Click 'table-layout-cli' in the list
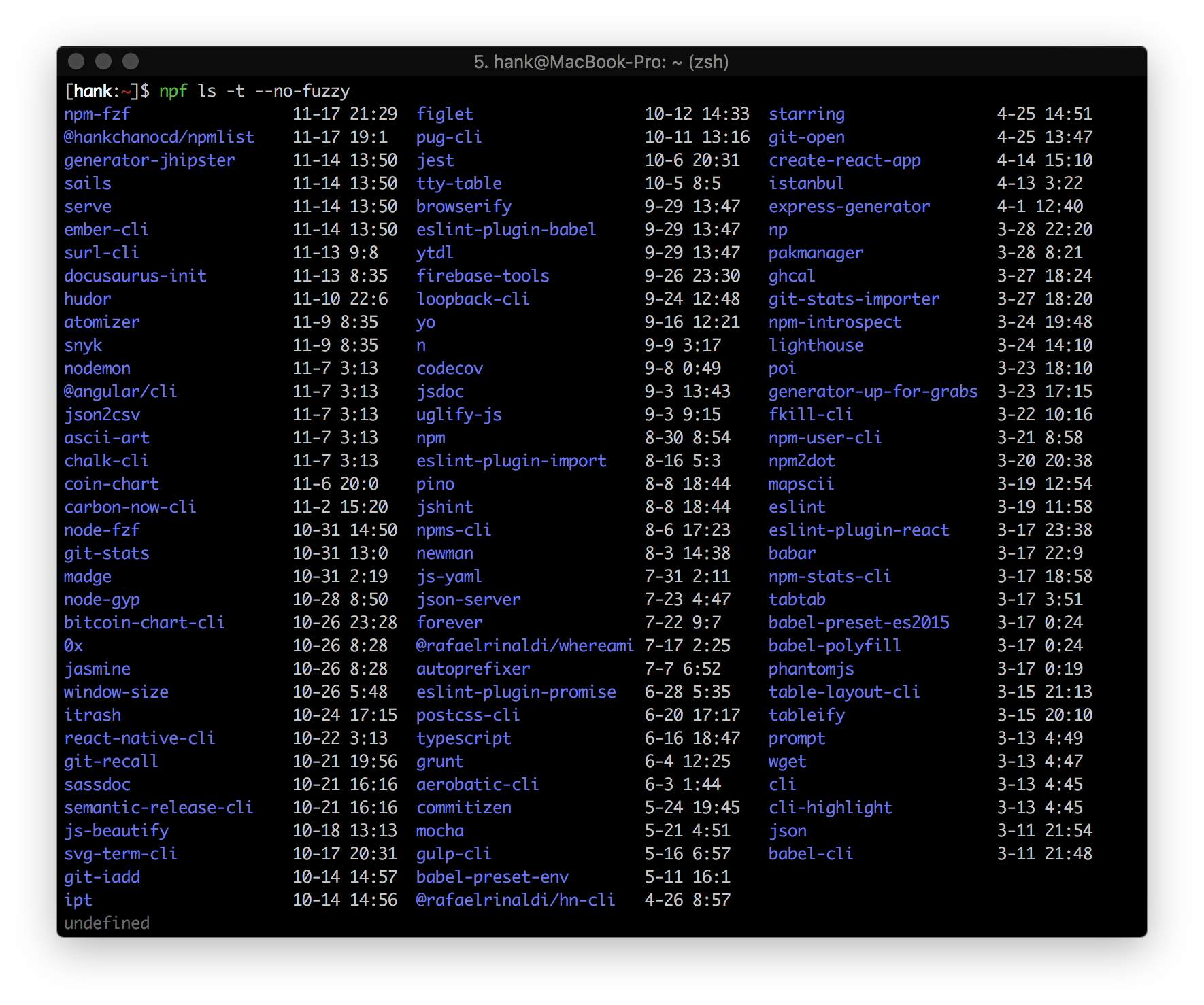The width and height of the screenshot is (1204, 1005). tap(844, 692)
